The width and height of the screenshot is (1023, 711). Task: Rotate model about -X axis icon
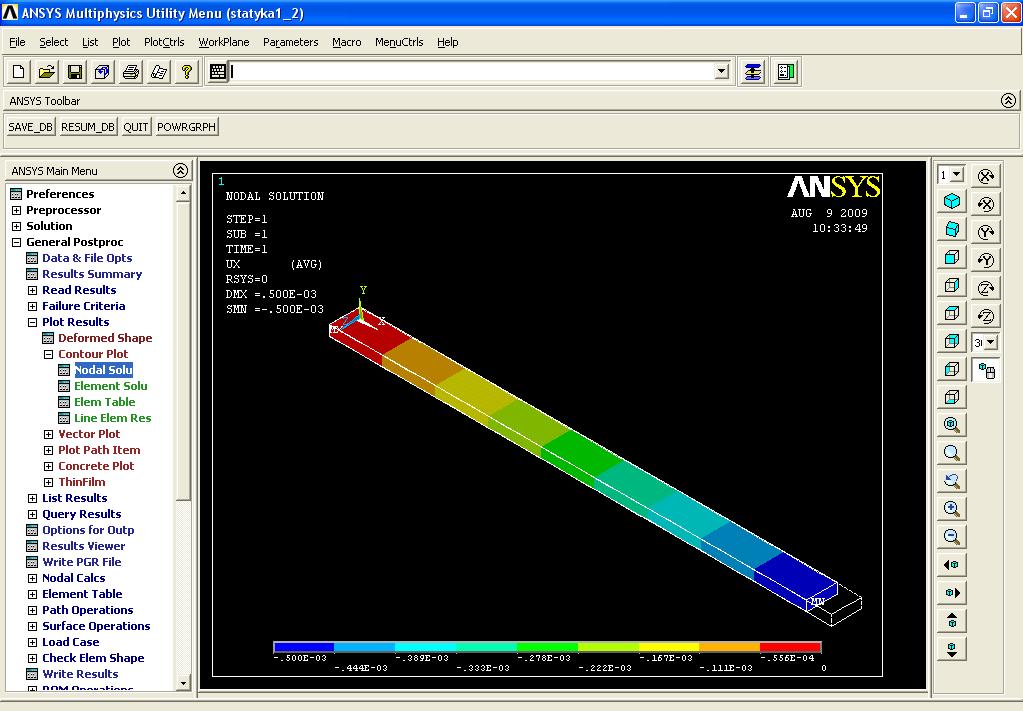[x=986, y=204]
